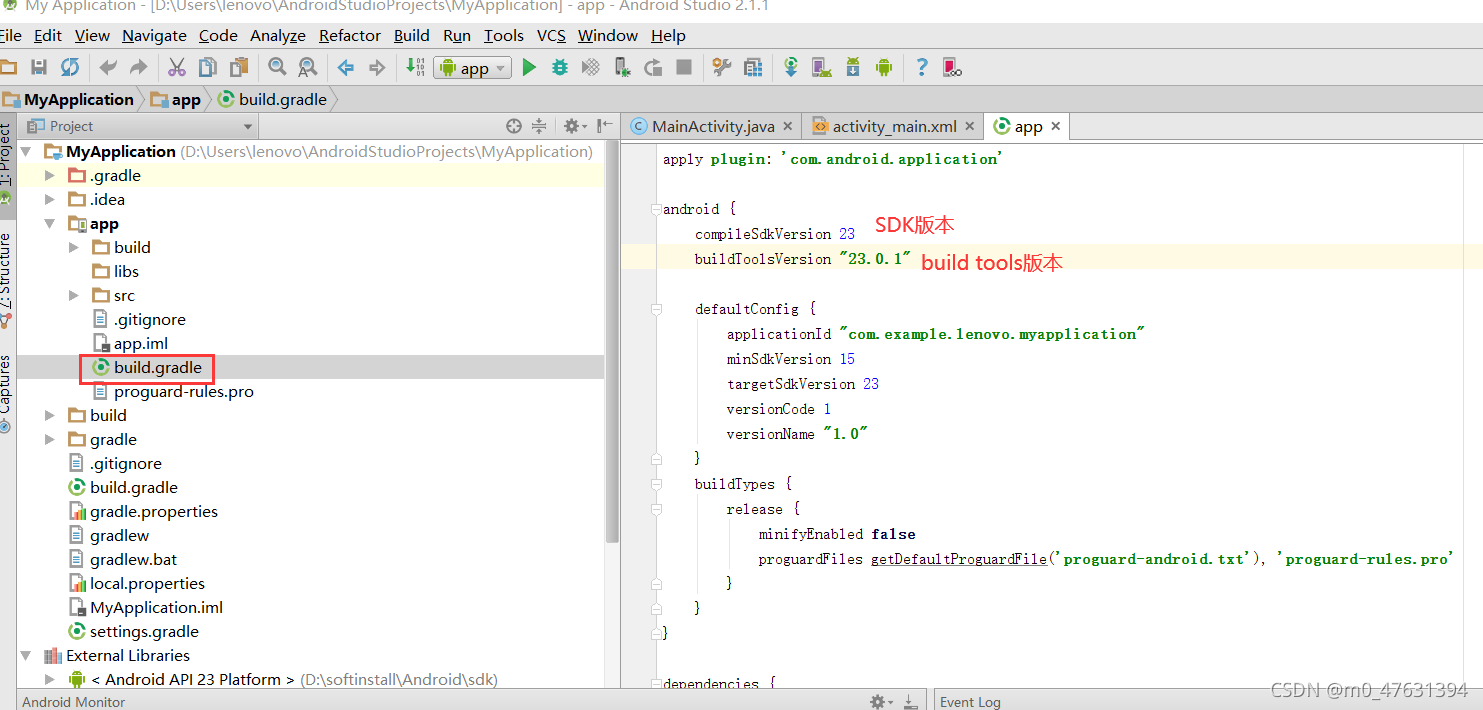Open the Android Device Monitor icon

point(883,67)
